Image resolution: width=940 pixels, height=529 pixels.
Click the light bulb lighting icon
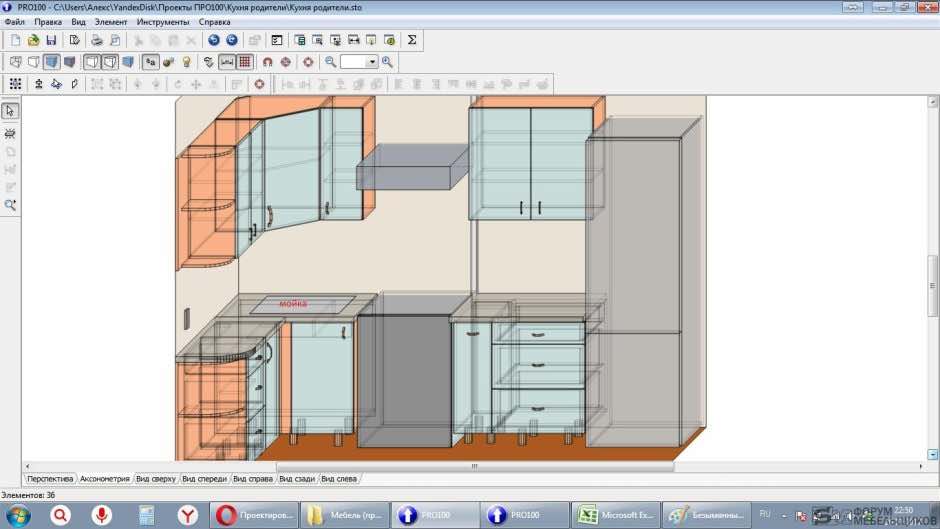[186, 62]
